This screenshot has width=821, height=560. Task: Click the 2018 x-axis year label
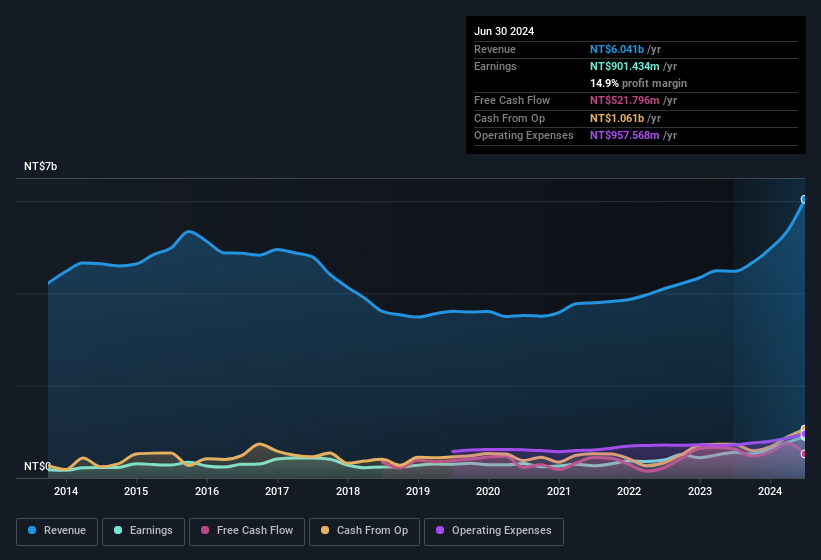pos(348,491)
